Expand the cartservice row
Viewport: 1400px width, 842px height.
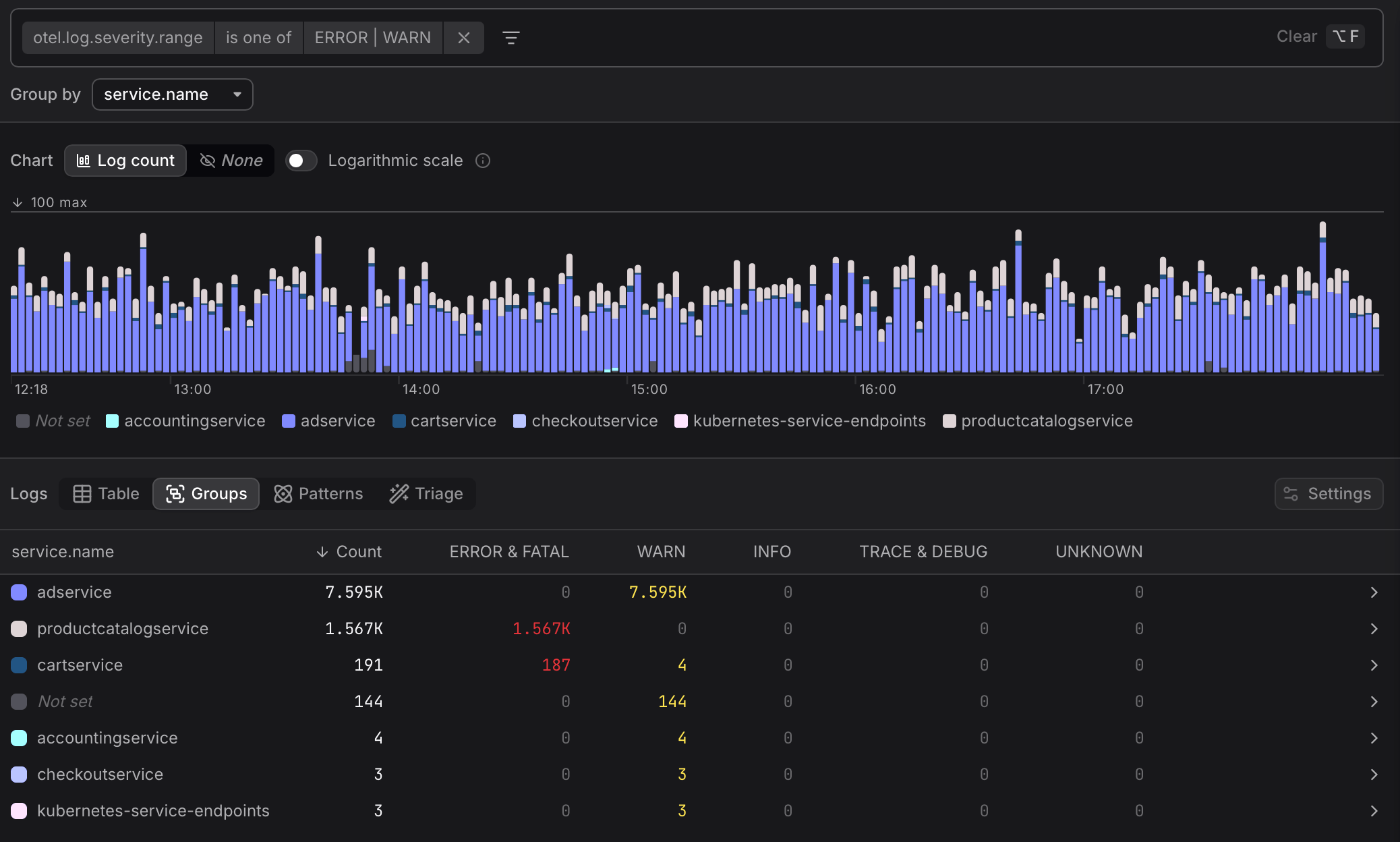click(x=1374, y=665)
